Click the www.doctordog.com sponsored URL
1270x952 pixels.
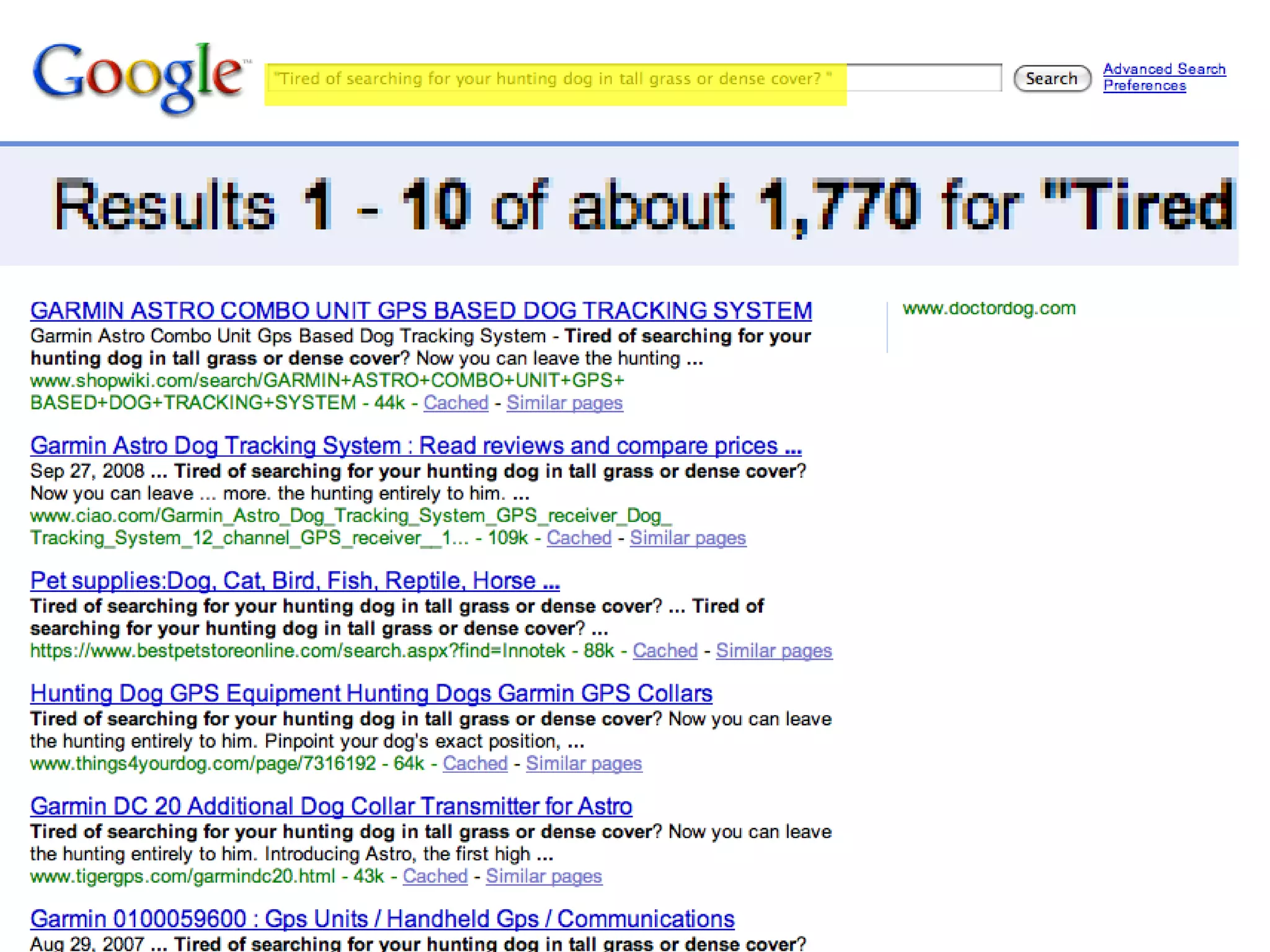point(988,308)
